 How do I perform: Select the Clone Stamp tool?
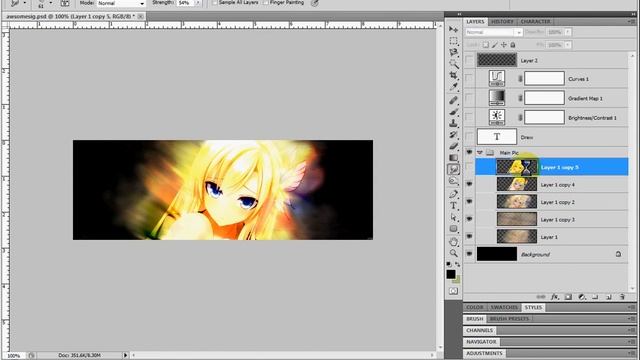[453, 123]
